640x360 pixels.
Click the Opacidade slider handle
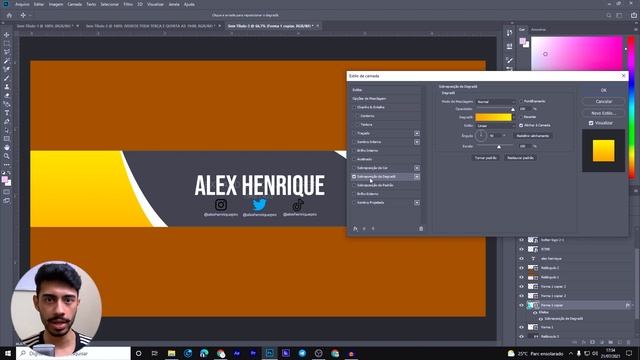click(513, 109)
